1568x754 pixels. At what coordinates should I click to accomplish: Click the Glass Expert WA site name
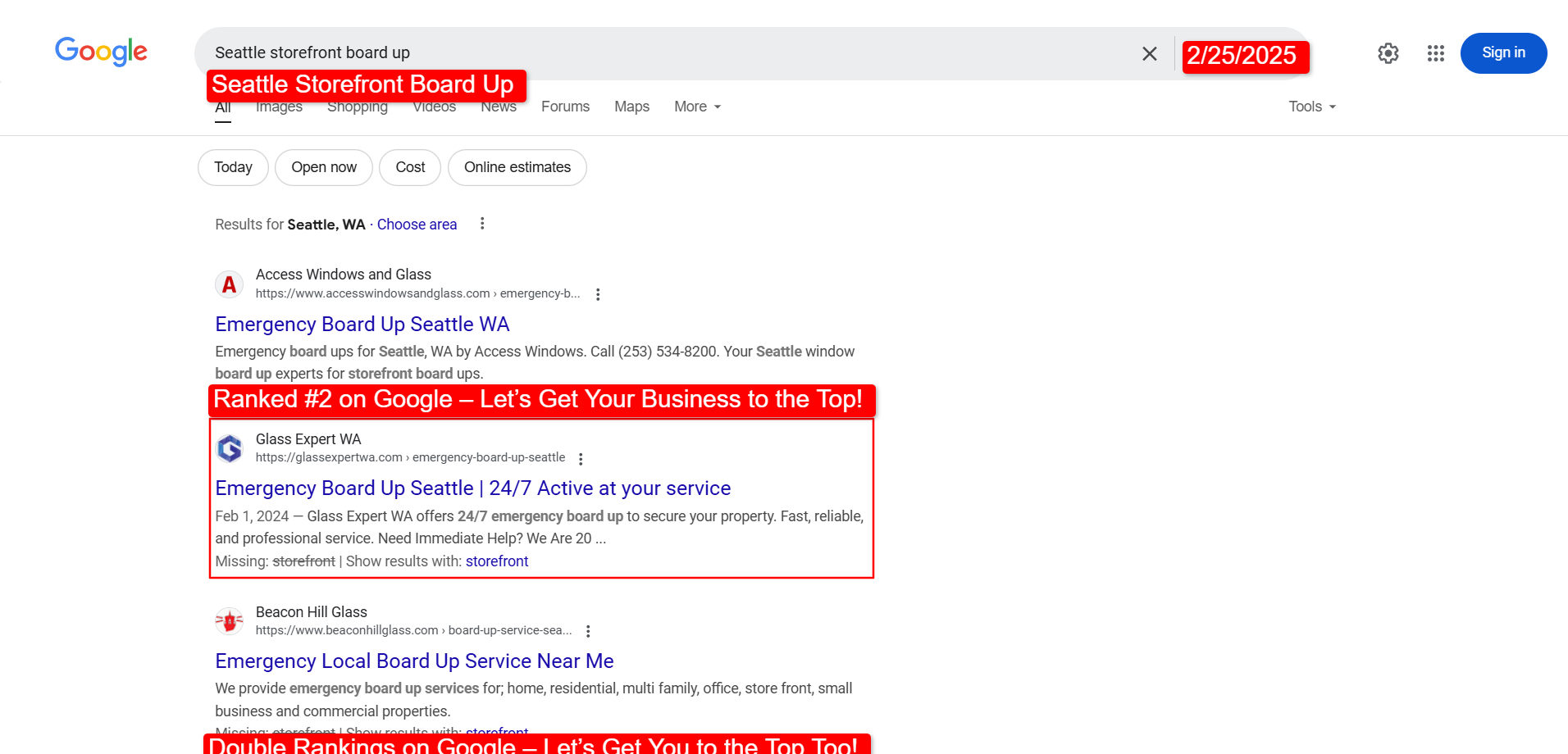[x=308, y=439]
